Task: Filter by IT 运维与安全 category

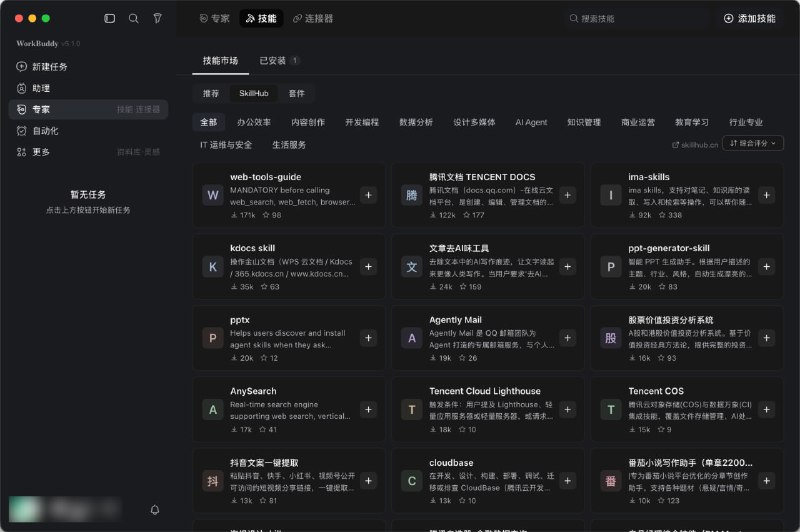Action: coord(226,145)
